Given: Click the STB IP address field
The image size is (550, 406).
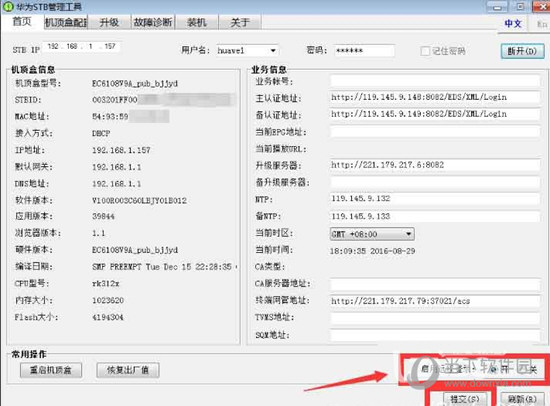Looking at the screenshot, I should (x=81, y=46).
